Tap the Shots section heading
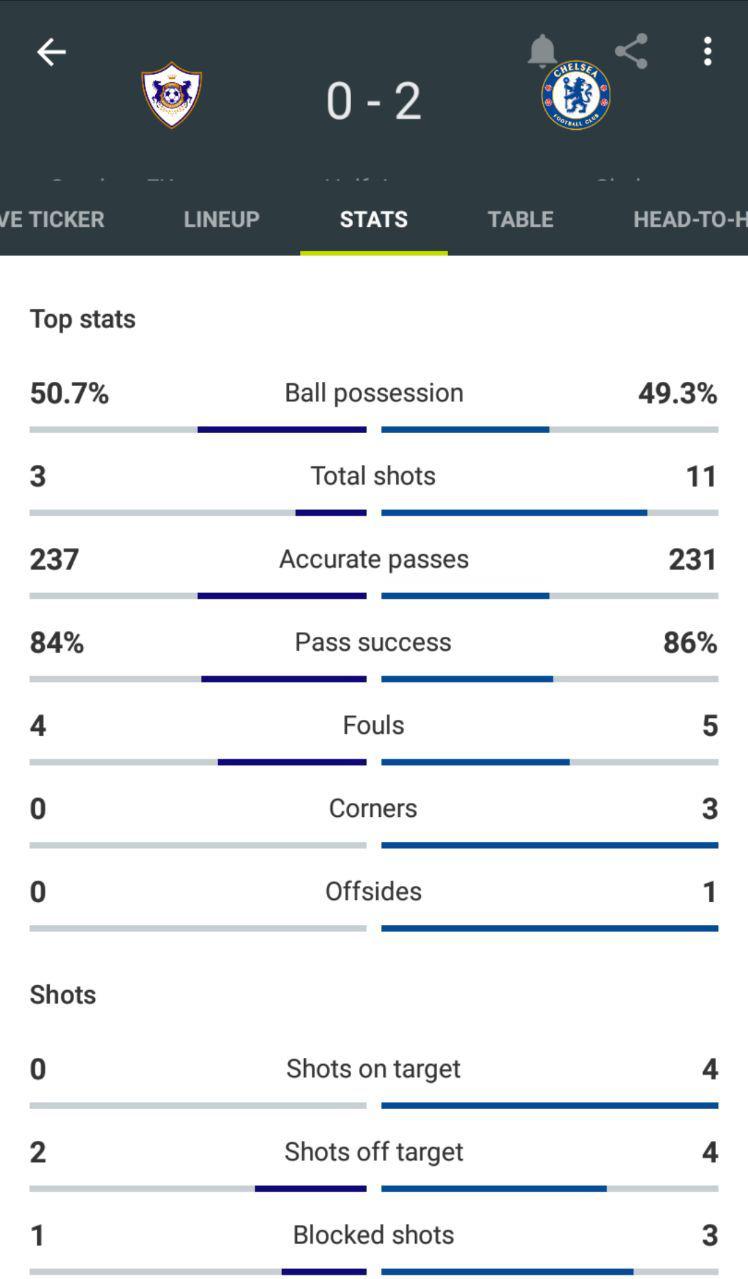The image size is (748, 1279). (63, 995)
